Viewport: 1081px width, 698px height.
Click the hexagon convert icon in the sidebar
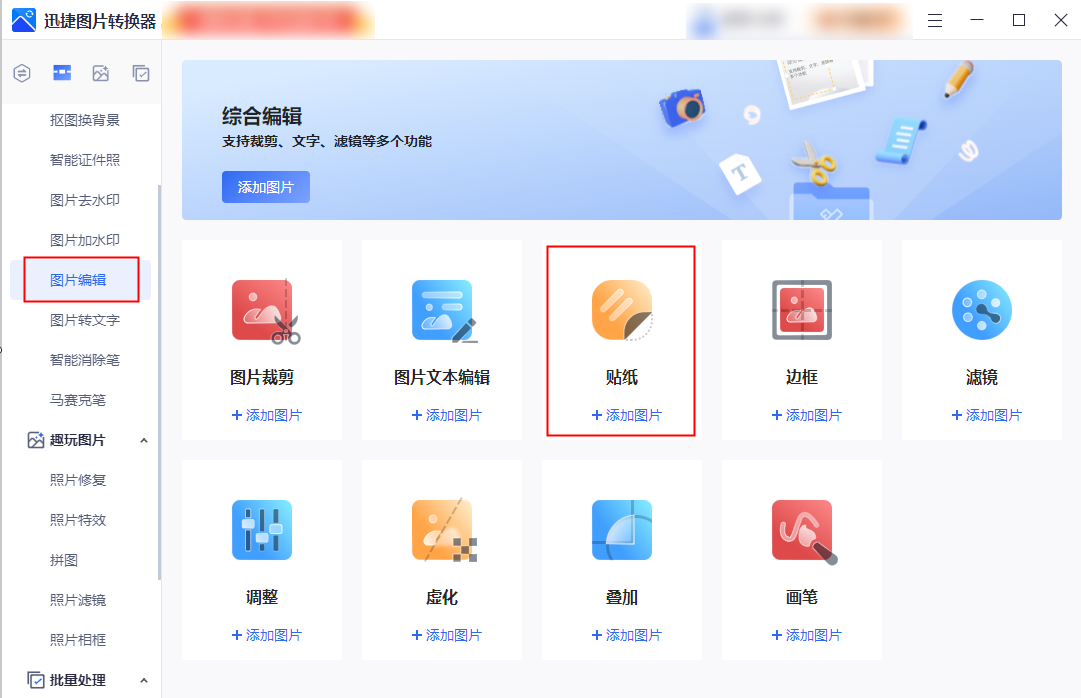point(22,73)
